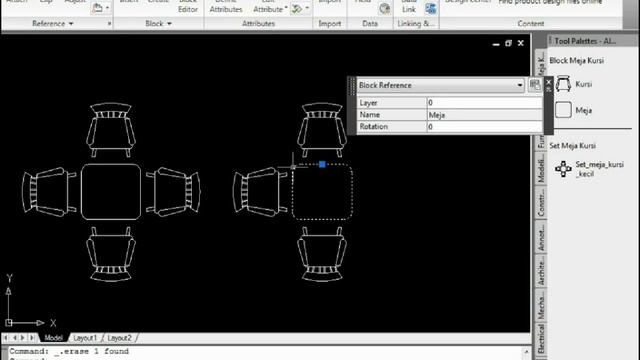Click the Rotation value field
Screen dimensions: 640x360
pos(484,127)
